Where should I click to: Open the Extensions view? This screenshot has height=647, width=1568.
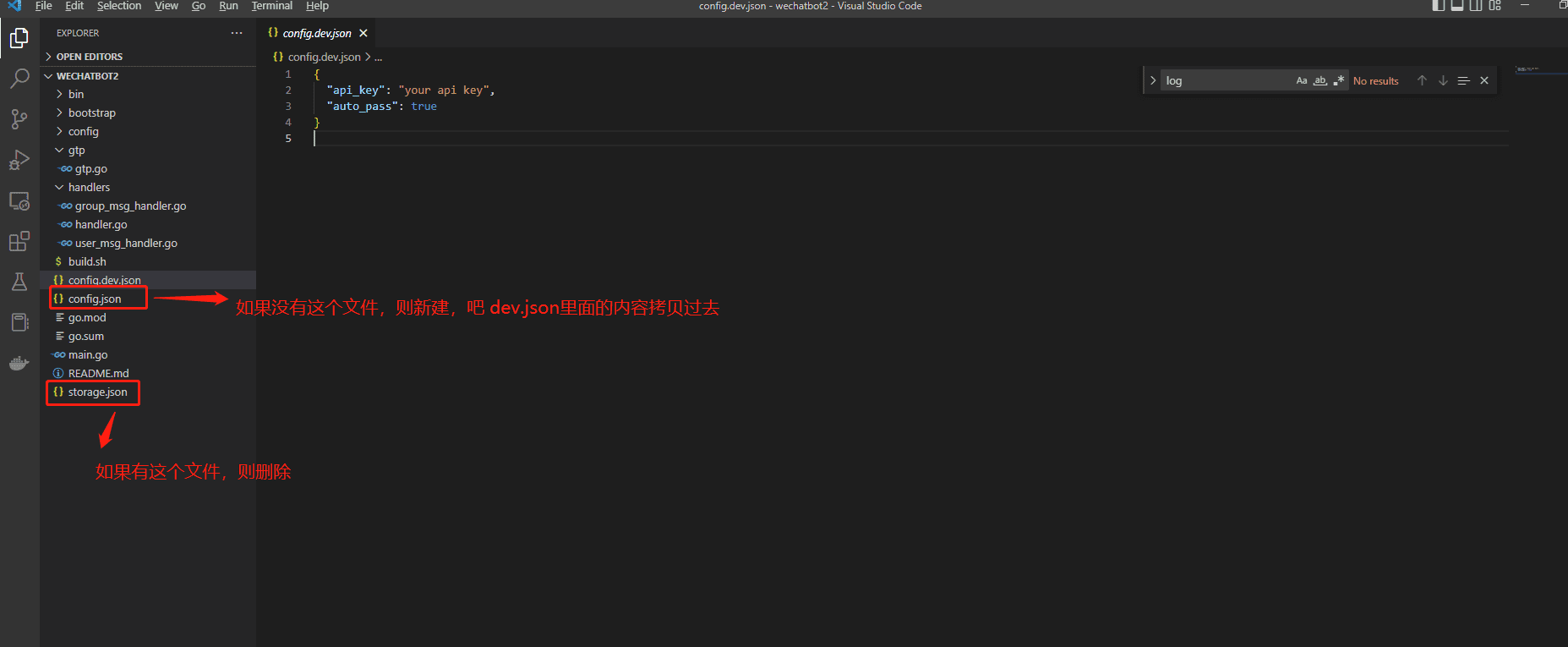tap(19, 242)
